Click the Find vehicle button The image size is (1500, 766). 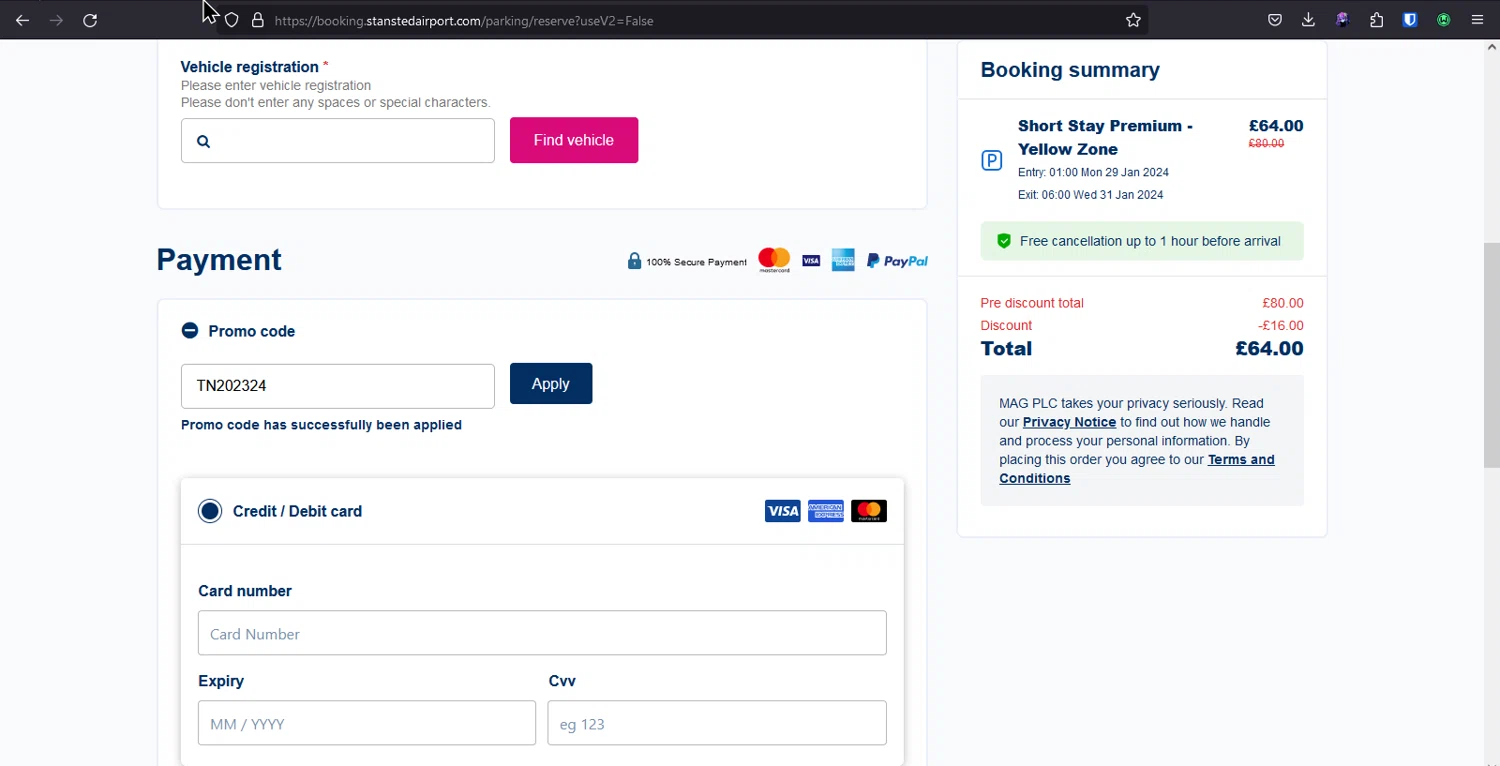pyautogui.click(x=574, y=140)
